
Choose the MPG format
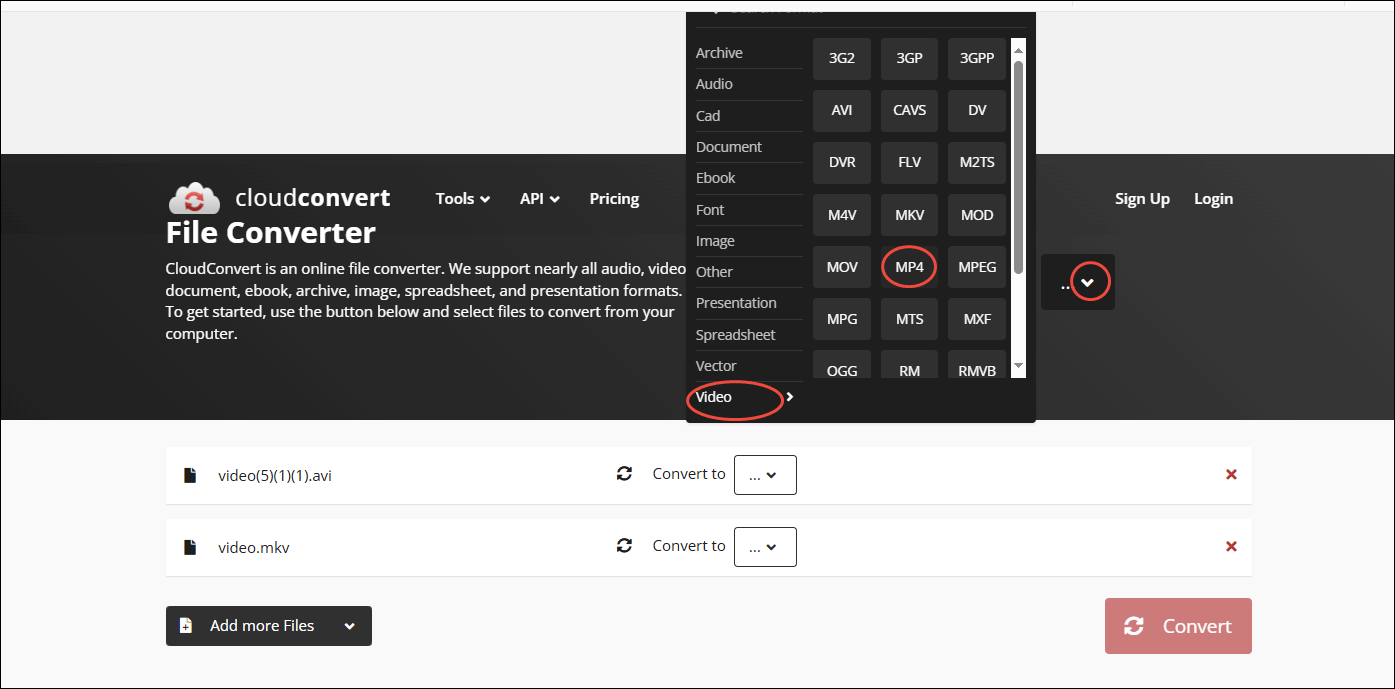coord(842,319)
